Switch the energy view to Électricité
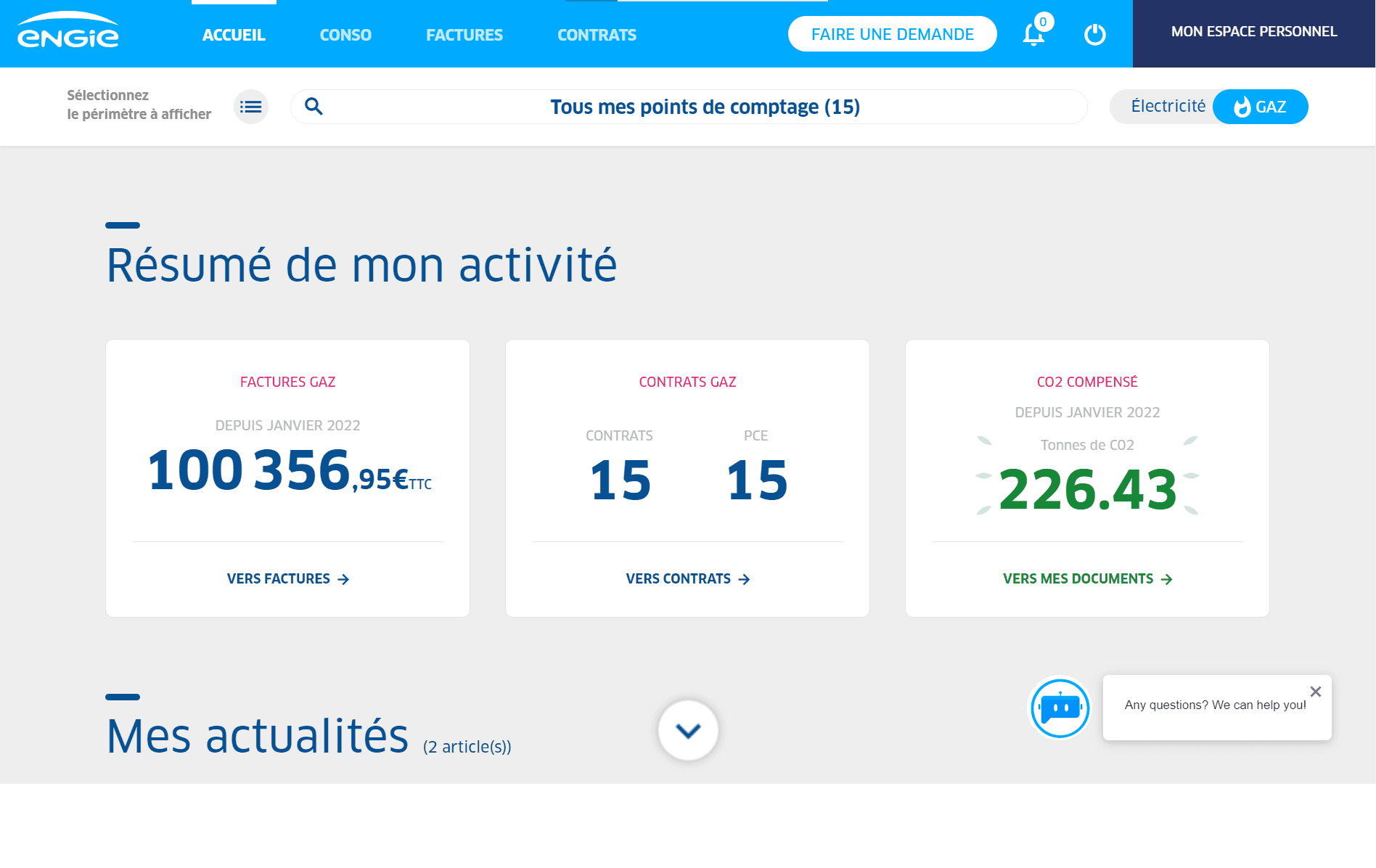 (1168, 106)
